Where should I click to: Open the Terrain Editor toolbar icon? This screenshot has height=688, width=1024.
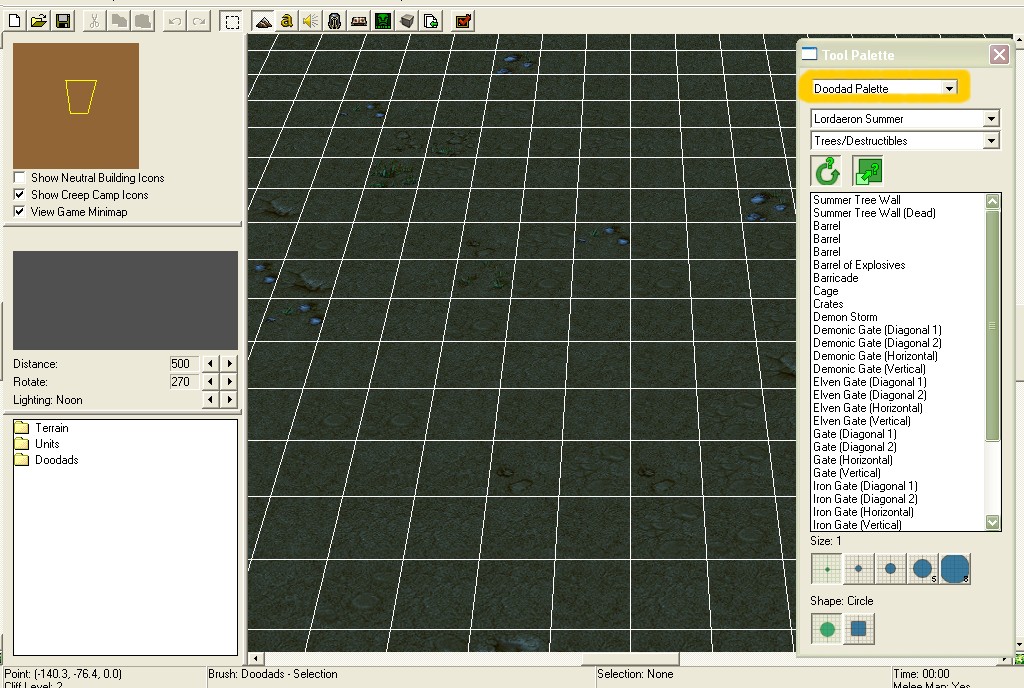263,22
